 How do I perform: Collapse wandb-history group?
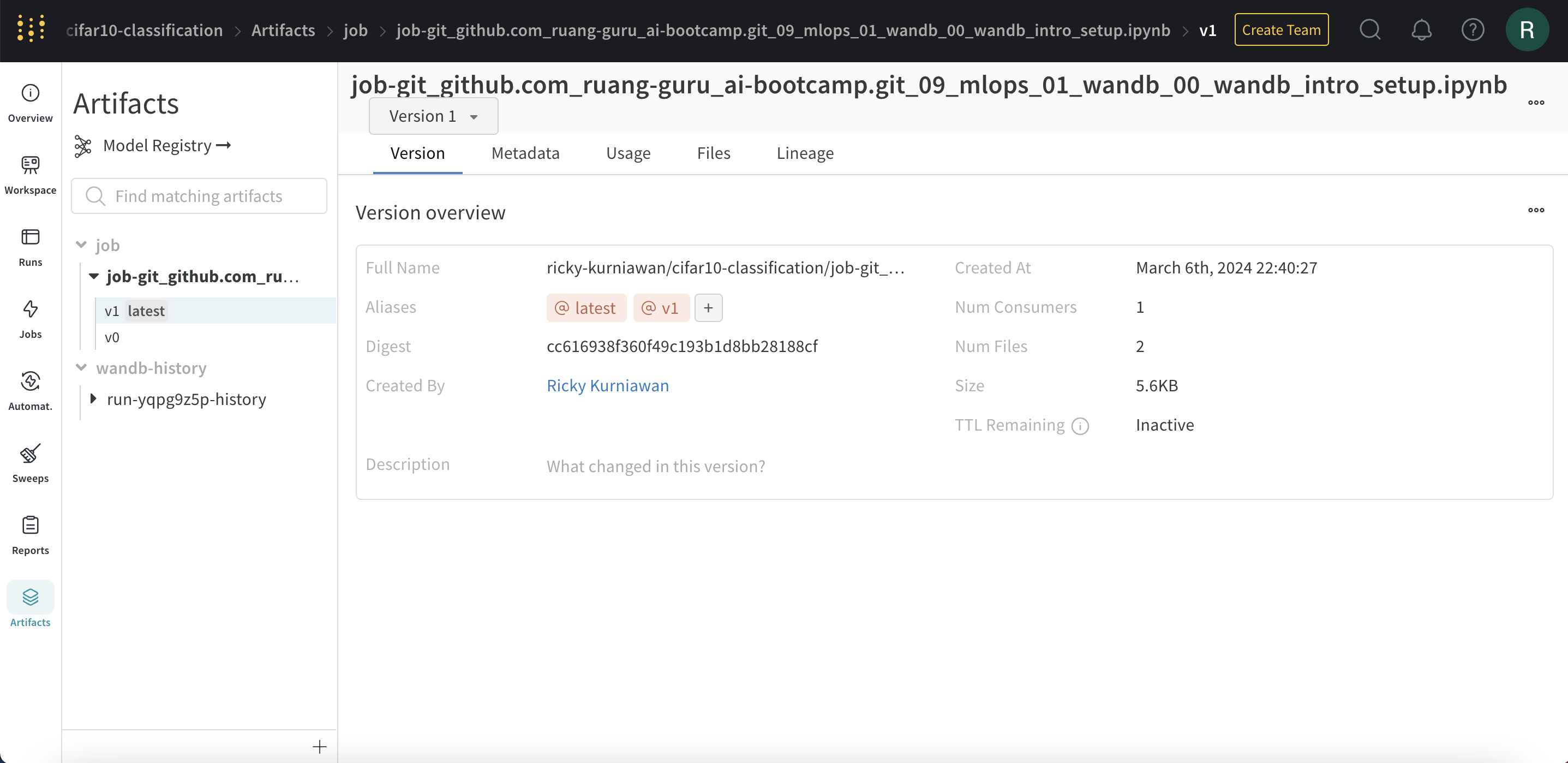coord(81,367)
